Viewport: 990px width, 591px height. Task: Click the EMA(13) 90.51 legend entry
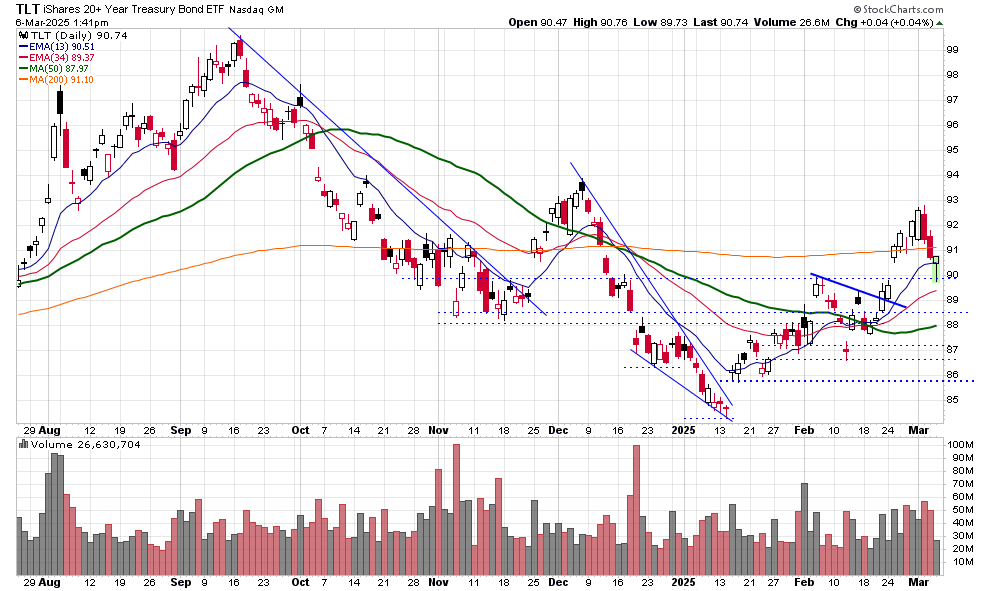62,47
